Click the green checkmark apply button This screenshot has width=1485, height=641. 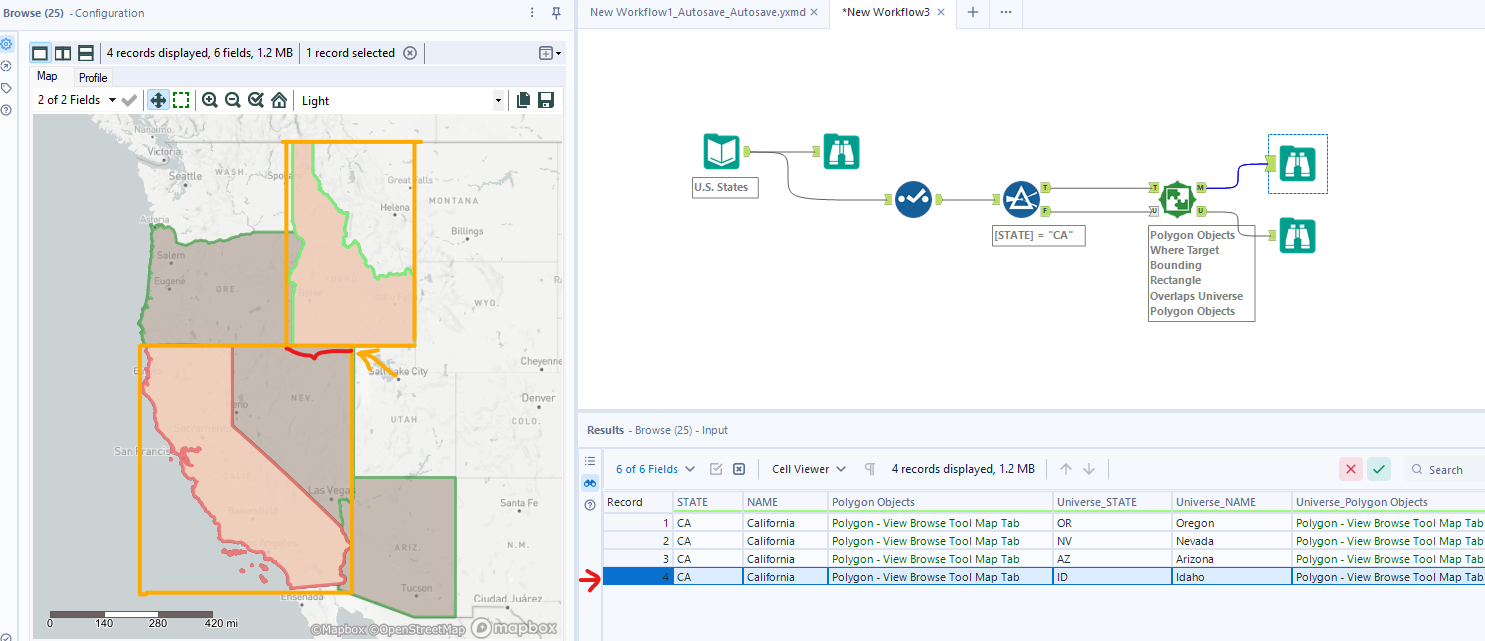click(x=1379, y=469)
